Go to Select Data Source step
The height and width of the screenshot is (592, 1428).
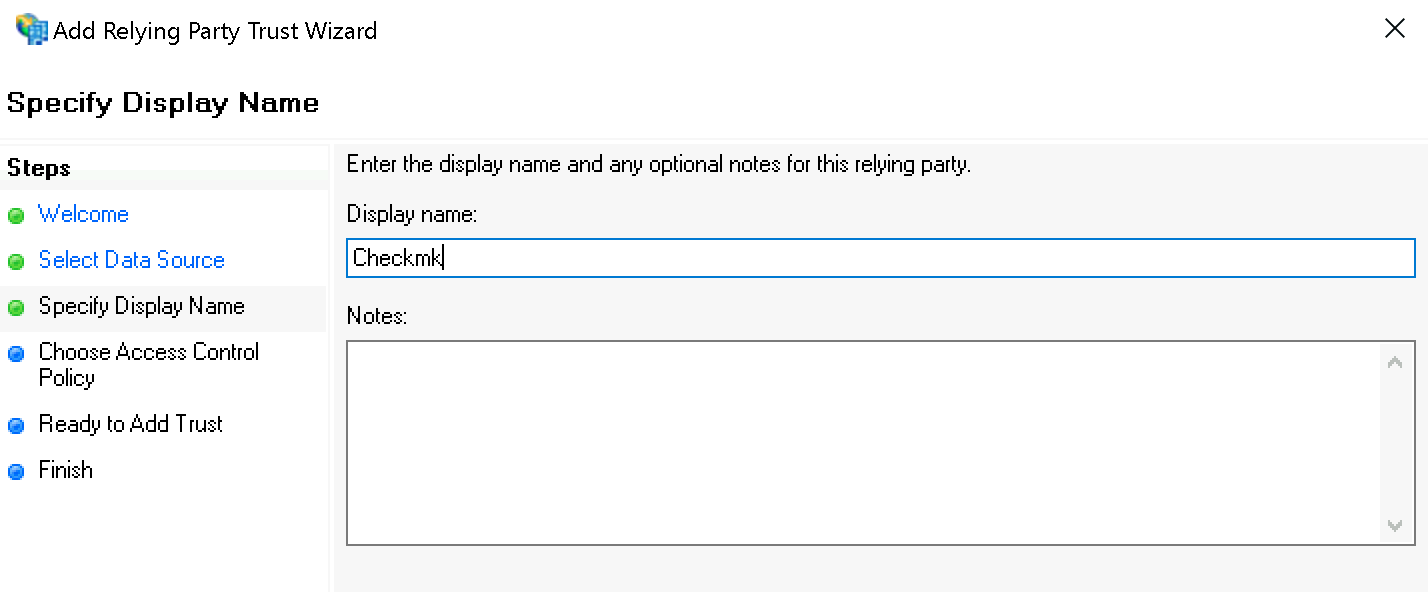click(131, 260)
